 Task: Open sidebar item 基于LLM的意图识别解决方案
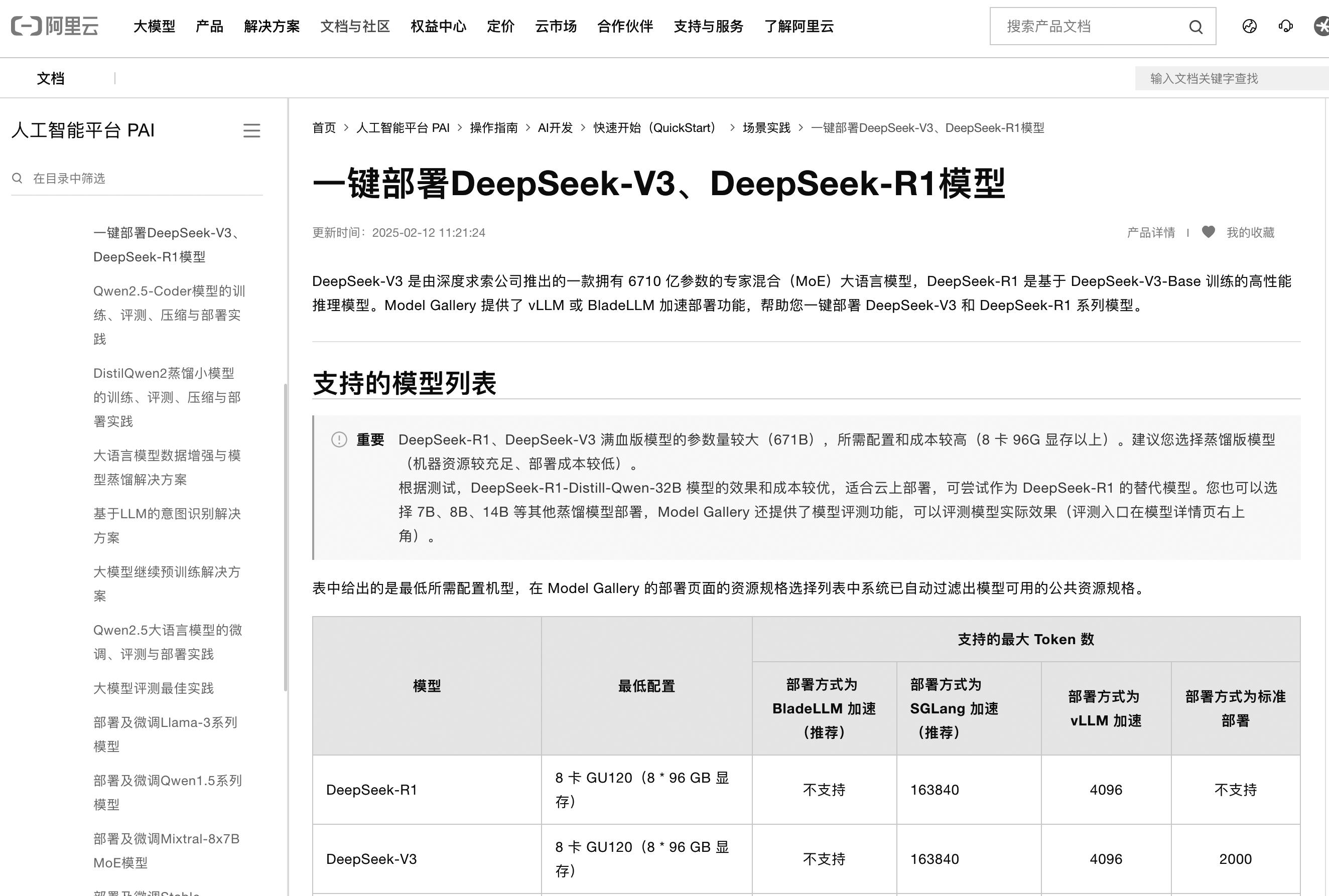pyautogui.click(x=167, y=526)
